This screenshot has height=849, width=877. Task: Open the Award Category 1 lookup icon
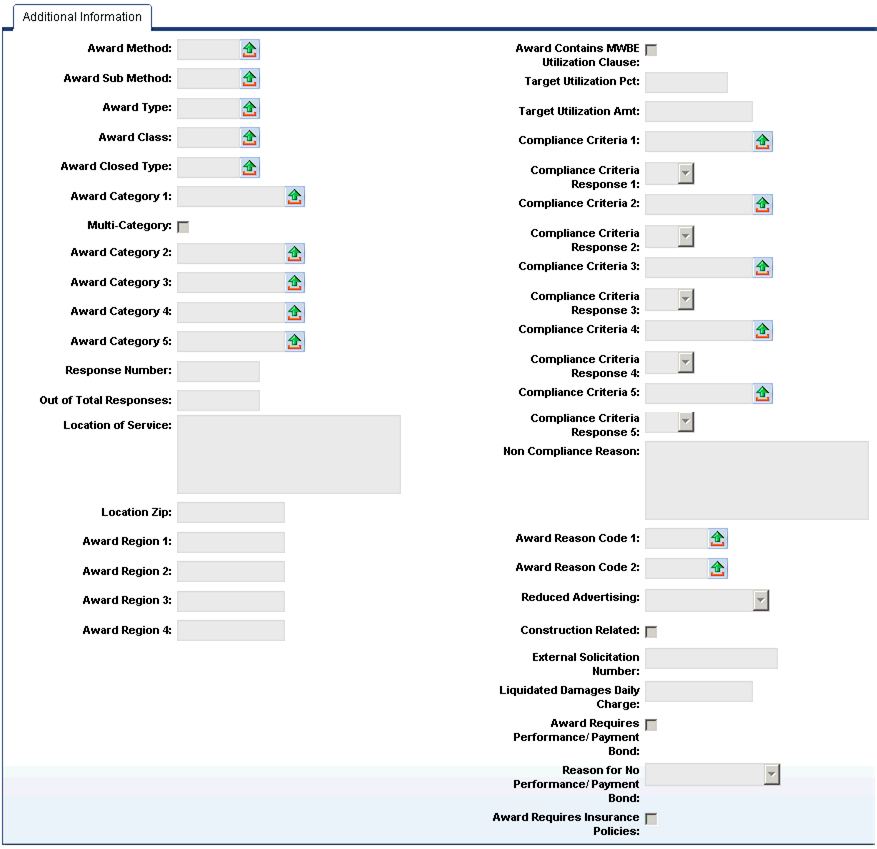(294, 197)
